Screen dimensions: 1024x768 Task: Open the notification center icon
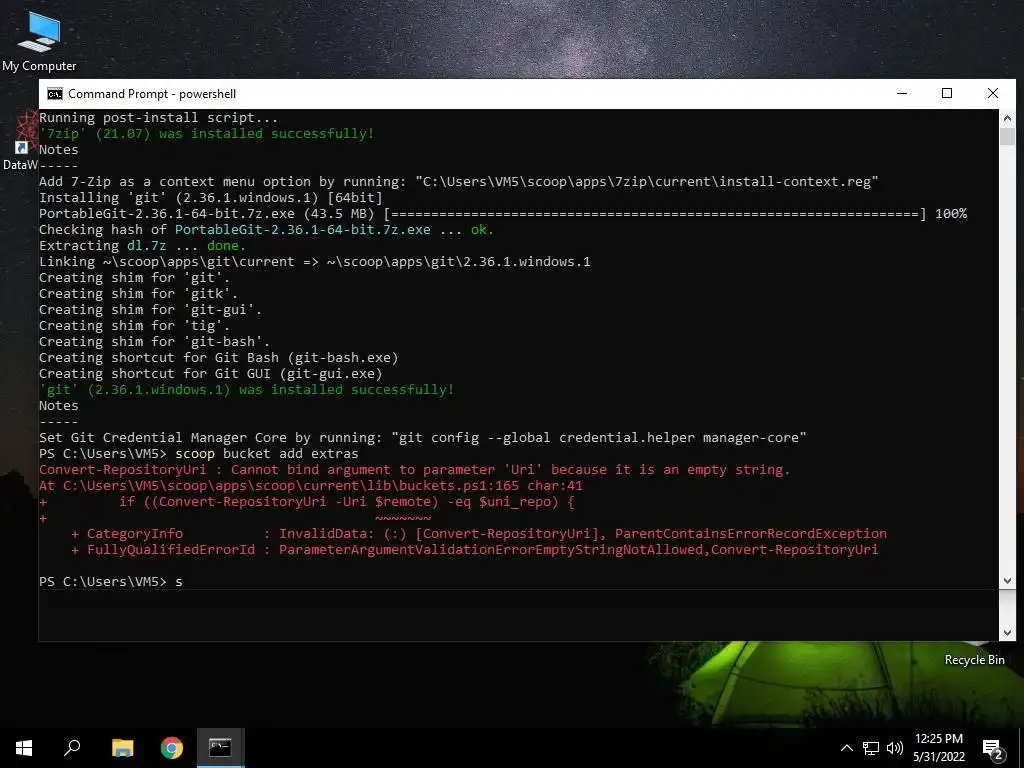point(993,748)
